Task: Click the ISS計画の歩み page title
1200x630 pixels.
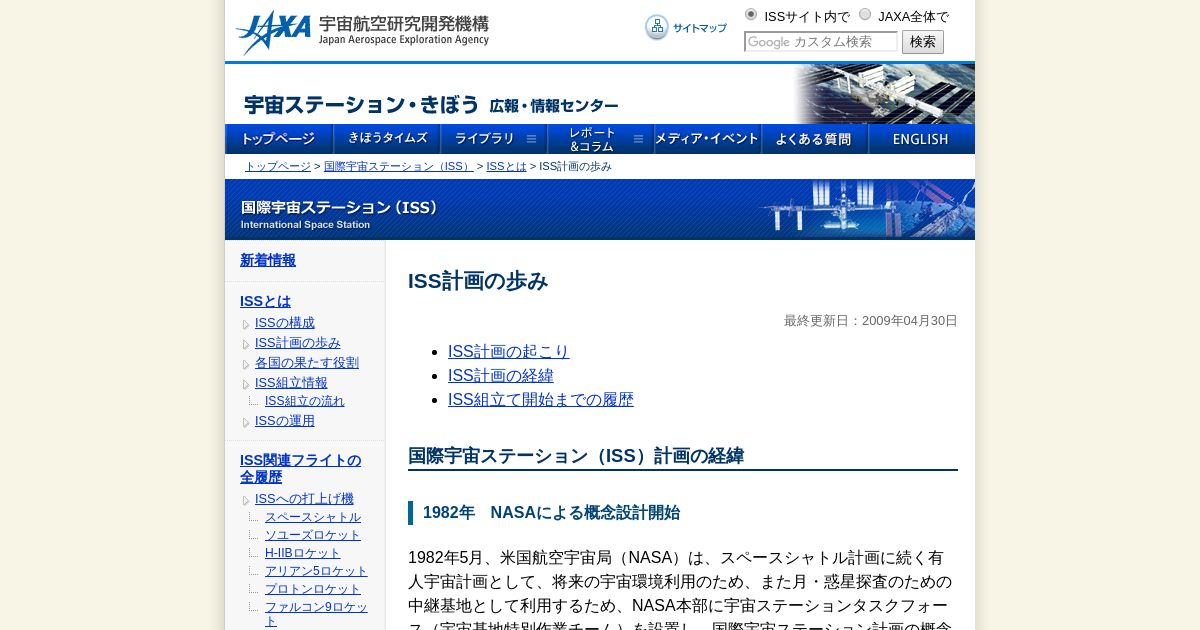Action: pyautogui.click(x=478, y=281)
